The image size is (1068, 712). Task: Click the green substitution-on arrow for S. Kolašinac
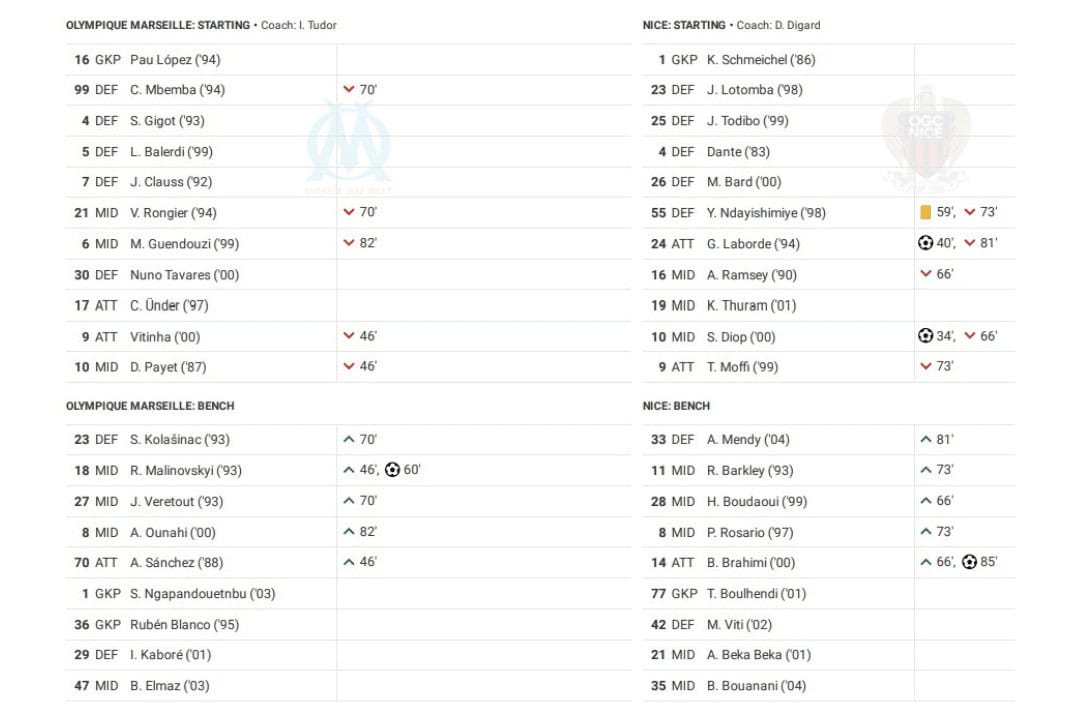click(x=349, y=439)
